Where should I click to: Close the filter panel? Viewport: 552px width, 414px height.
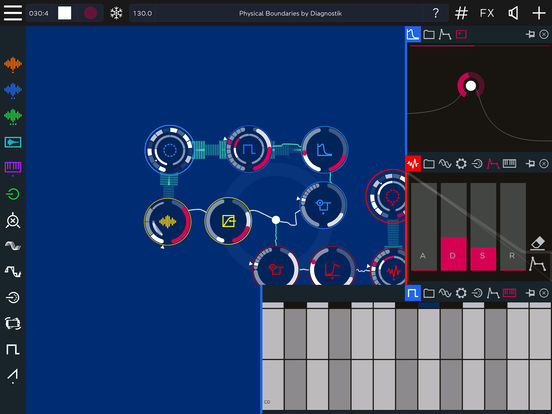544,34
